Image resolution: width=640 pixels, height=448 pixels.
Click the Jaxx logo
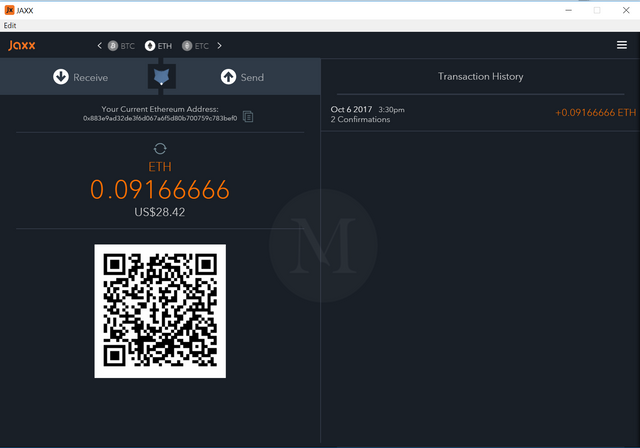pyautogui.click(x=22, y=45)
